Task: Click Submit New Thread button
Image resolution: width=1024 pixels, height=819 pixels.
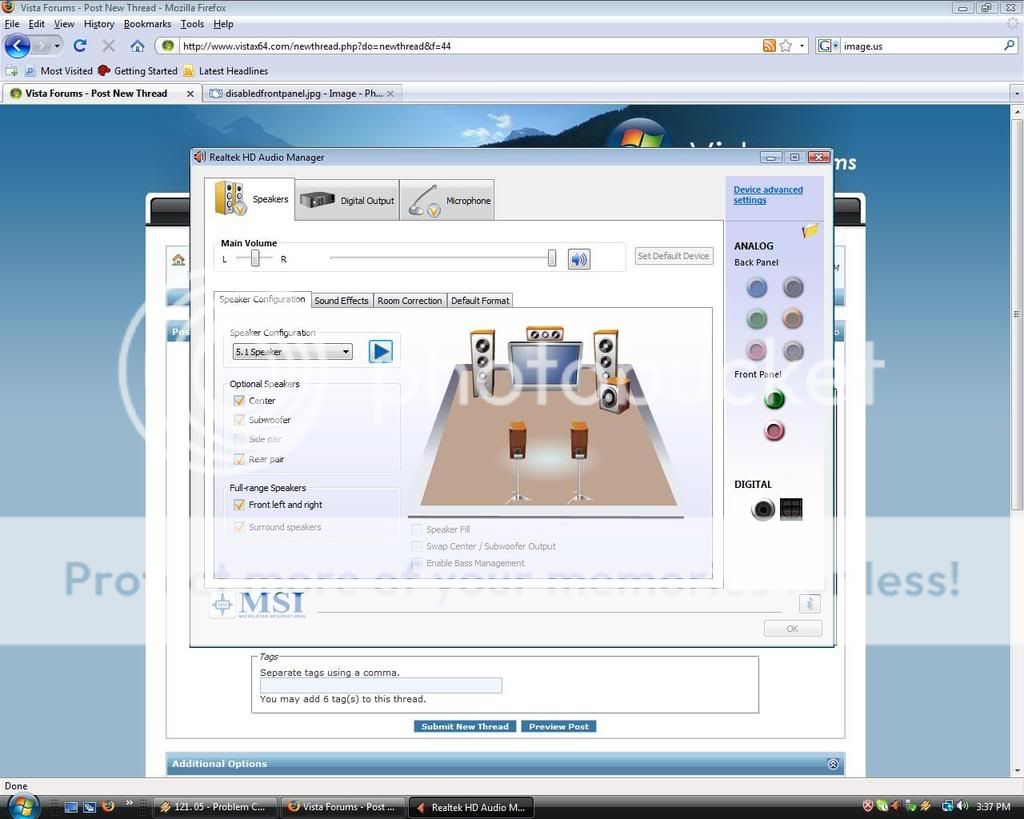Action: (x=465, y=726)
